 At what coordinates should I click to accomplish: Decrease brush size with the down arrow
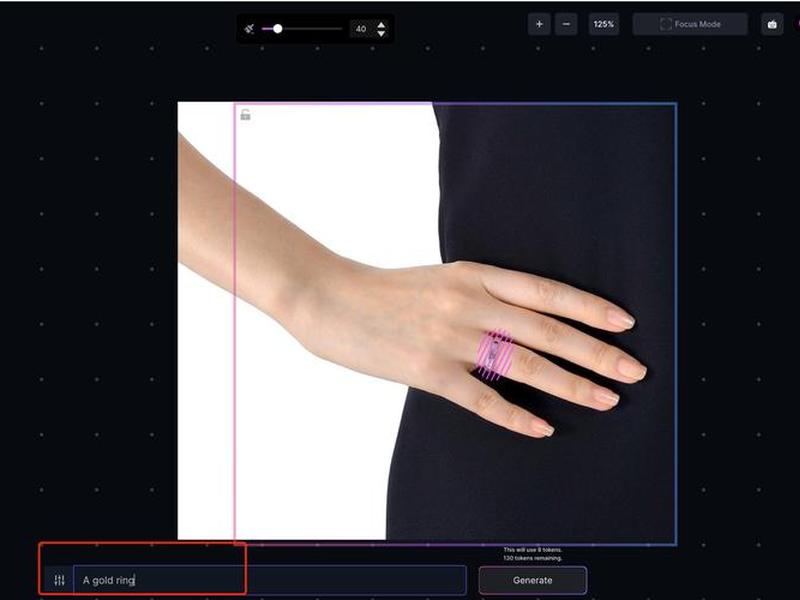tap(381, 34)
